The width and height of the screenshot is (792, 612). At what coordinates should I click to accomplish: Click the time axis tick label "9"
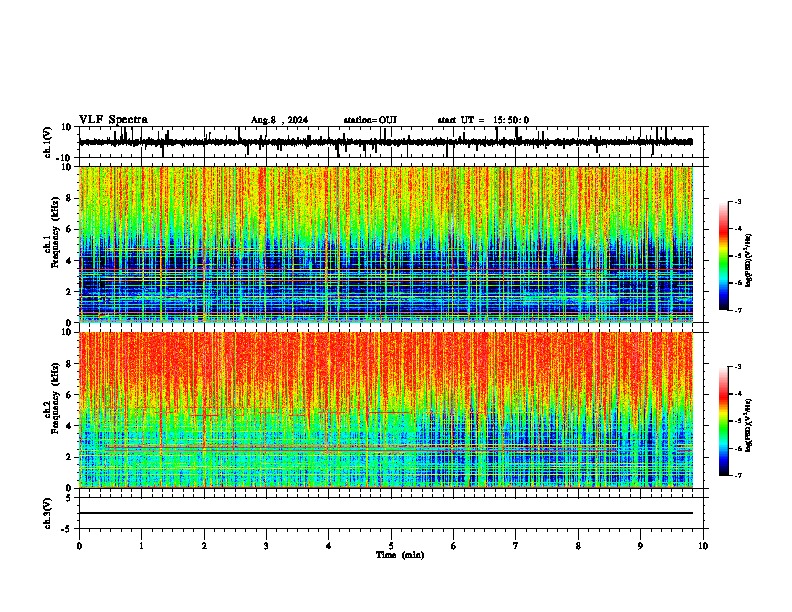click(x=640, y=546)
